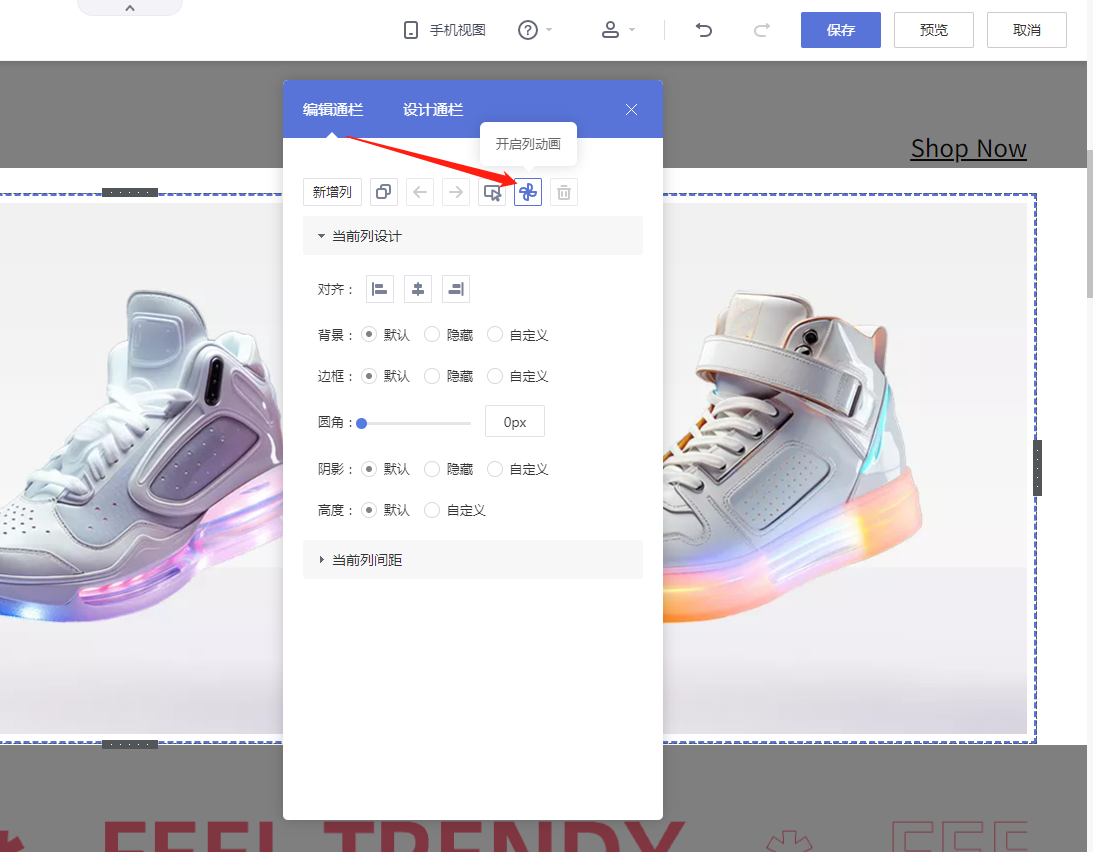Move column right with the right arrow icon
The image size is (1093, 852).
[x=456, y=192]
